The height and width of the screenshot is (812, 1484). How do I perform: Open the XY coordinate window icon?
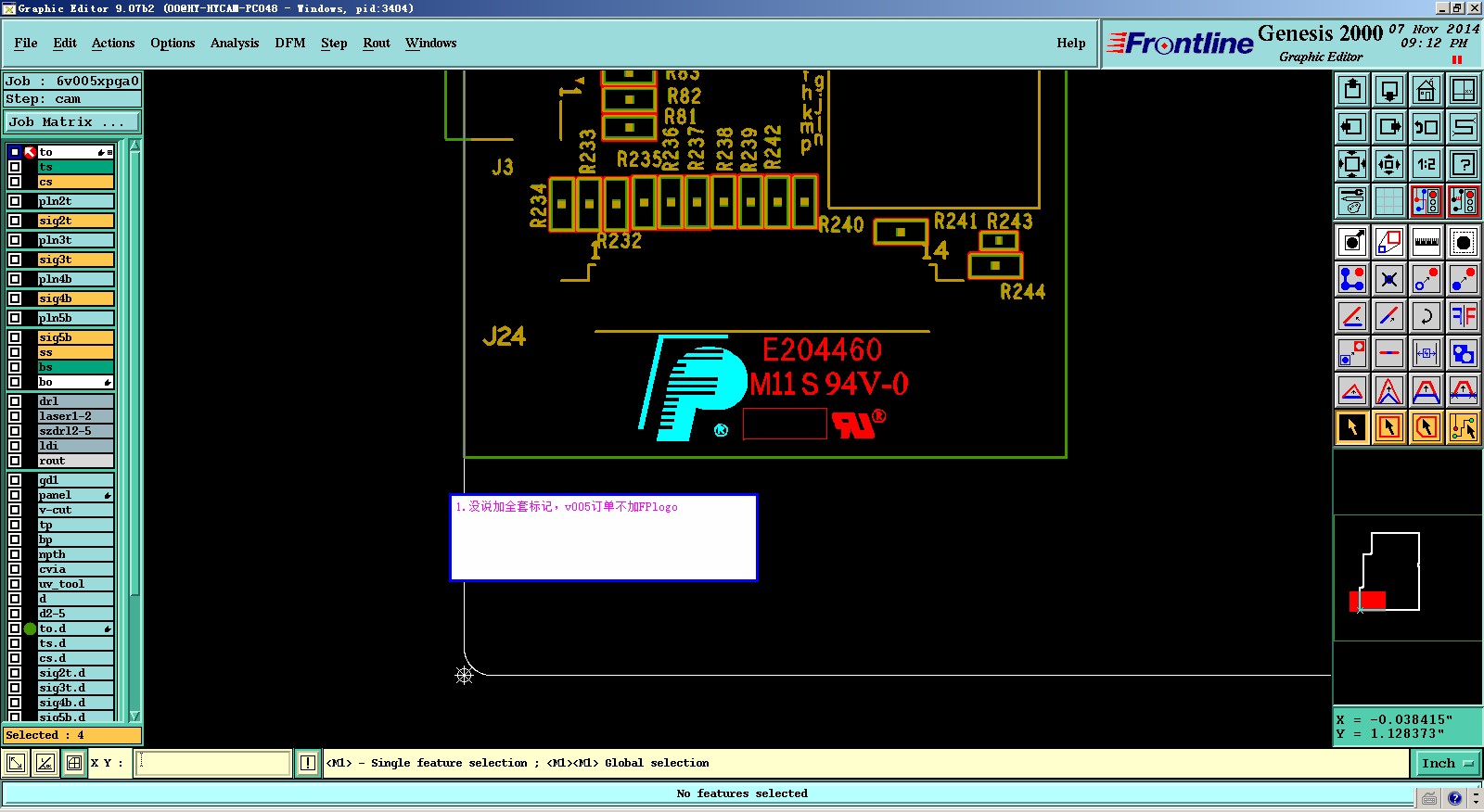(x=1464, y=90)
